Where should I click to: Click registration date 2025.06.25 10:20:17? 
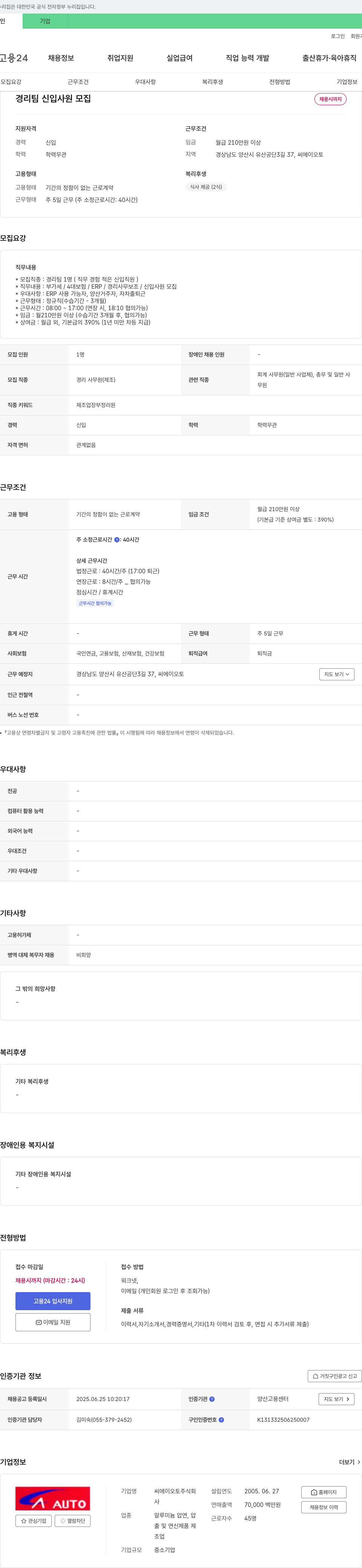103,1400
